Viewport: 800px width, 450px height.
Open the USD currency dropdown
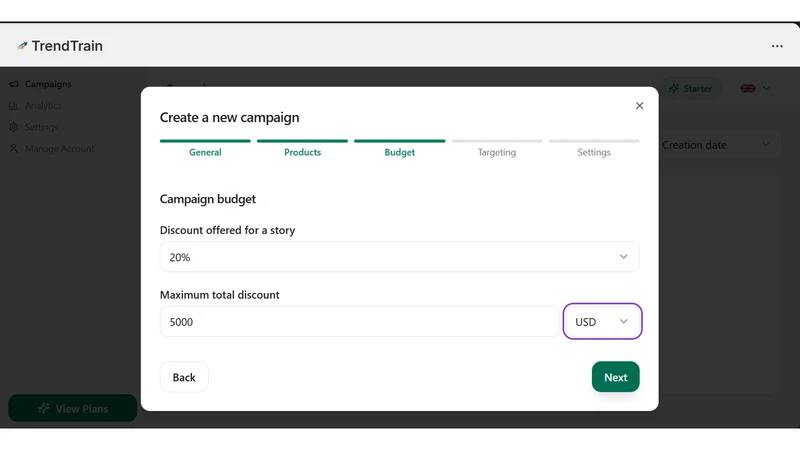(x=602, y=321)
